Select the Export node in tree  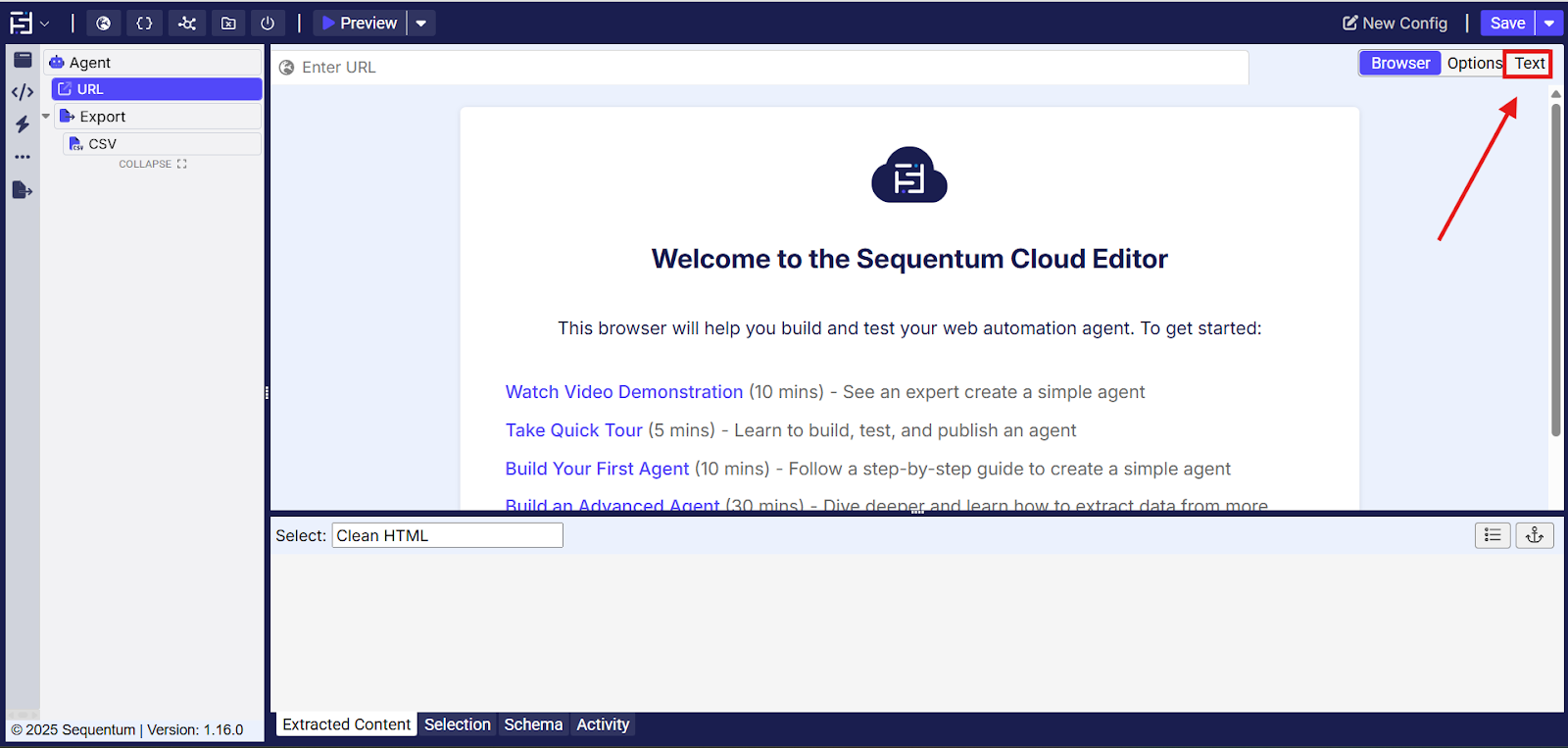pos(158,117)
